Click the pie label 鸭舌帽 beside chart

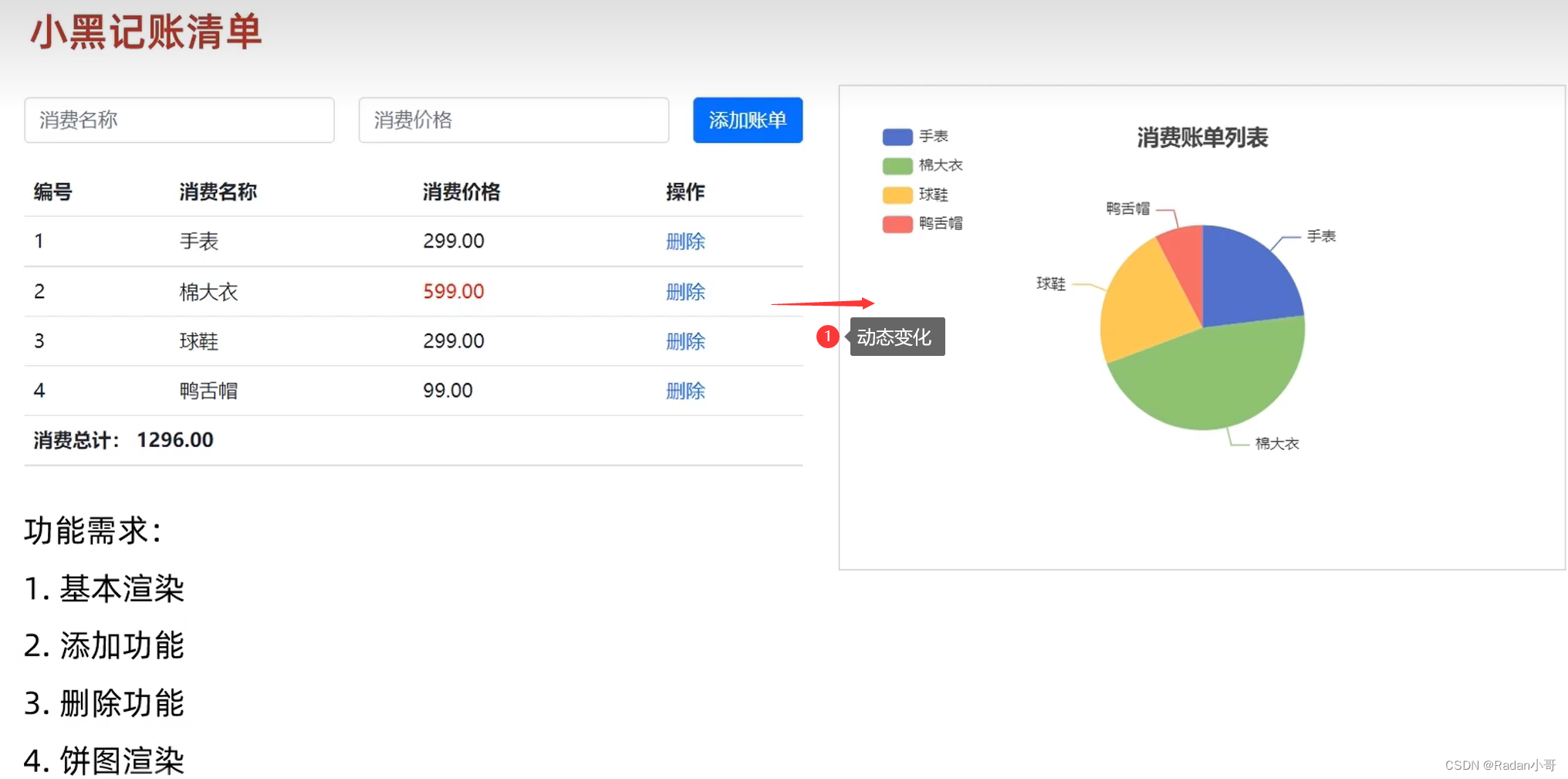click(x=1127, y=208)
